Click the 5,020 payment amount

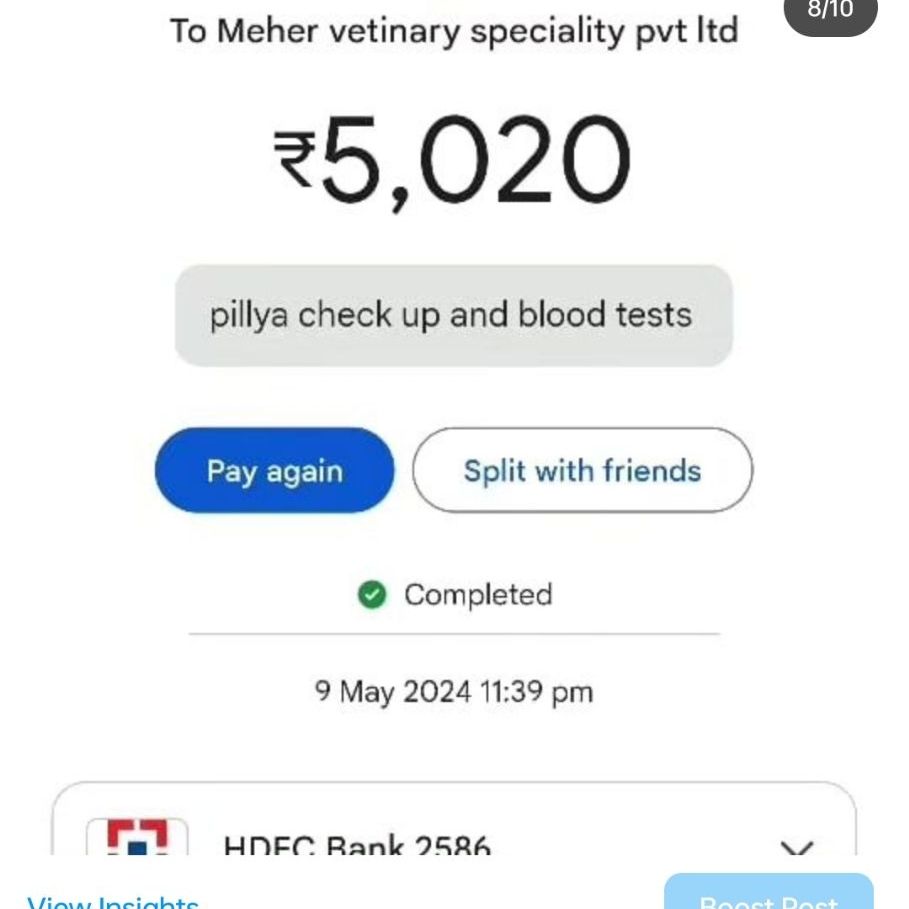(x=476, y=162)
